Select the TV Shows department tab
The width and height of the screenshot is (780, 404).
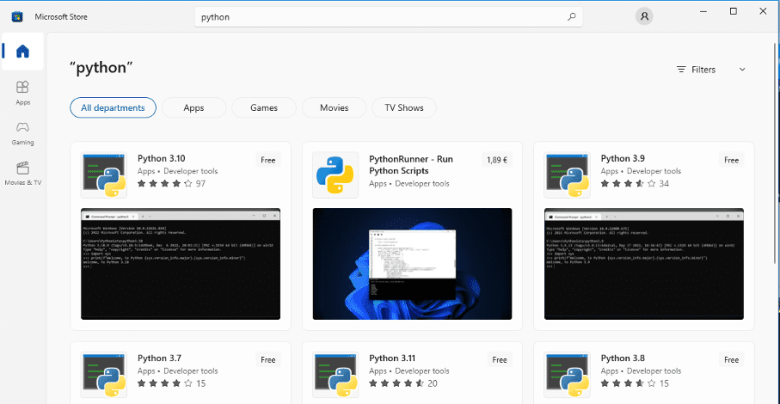404,107
